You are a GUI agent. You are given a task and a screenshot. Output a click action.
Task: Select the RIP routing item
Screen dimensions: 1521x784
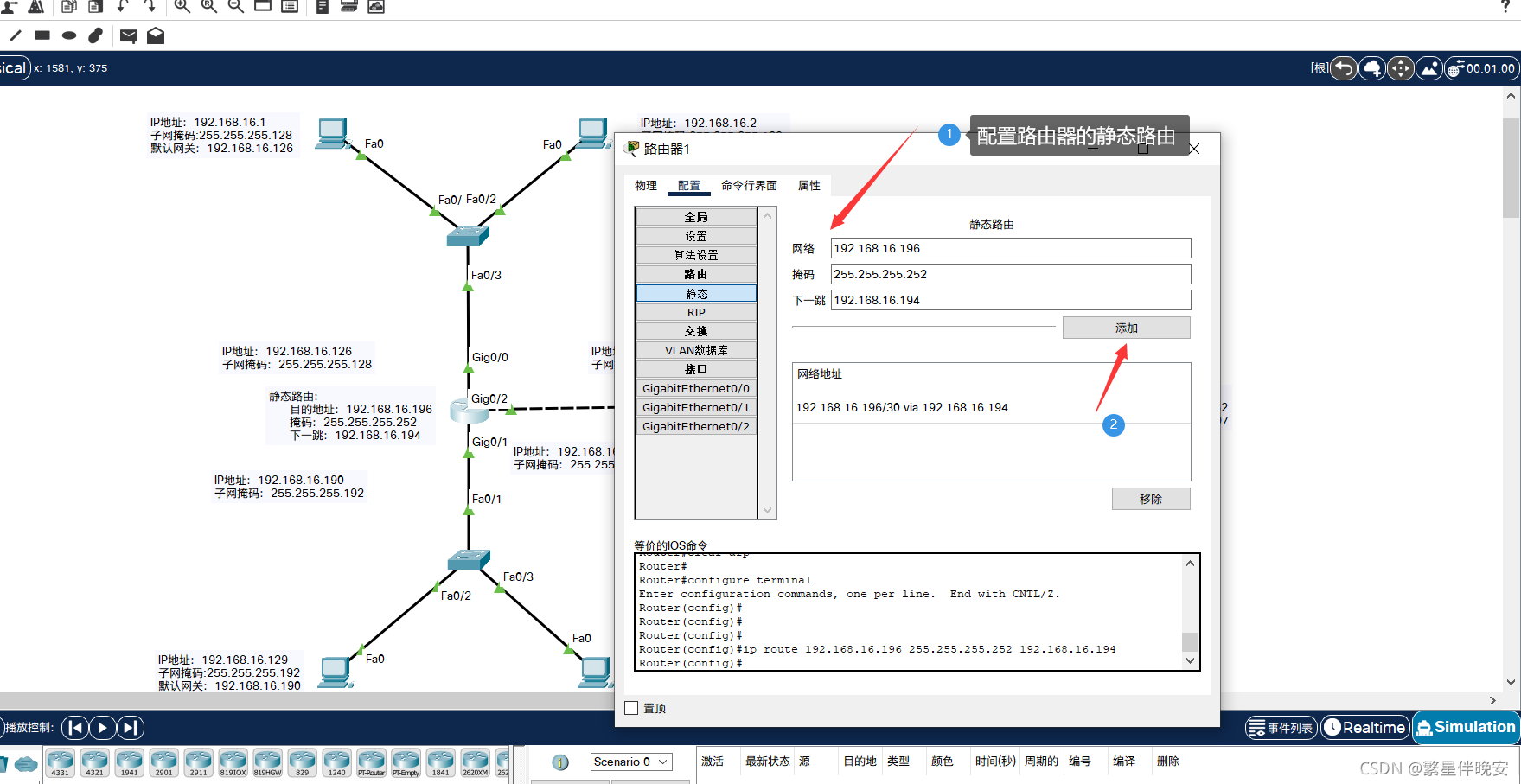[x=696, y=312]
